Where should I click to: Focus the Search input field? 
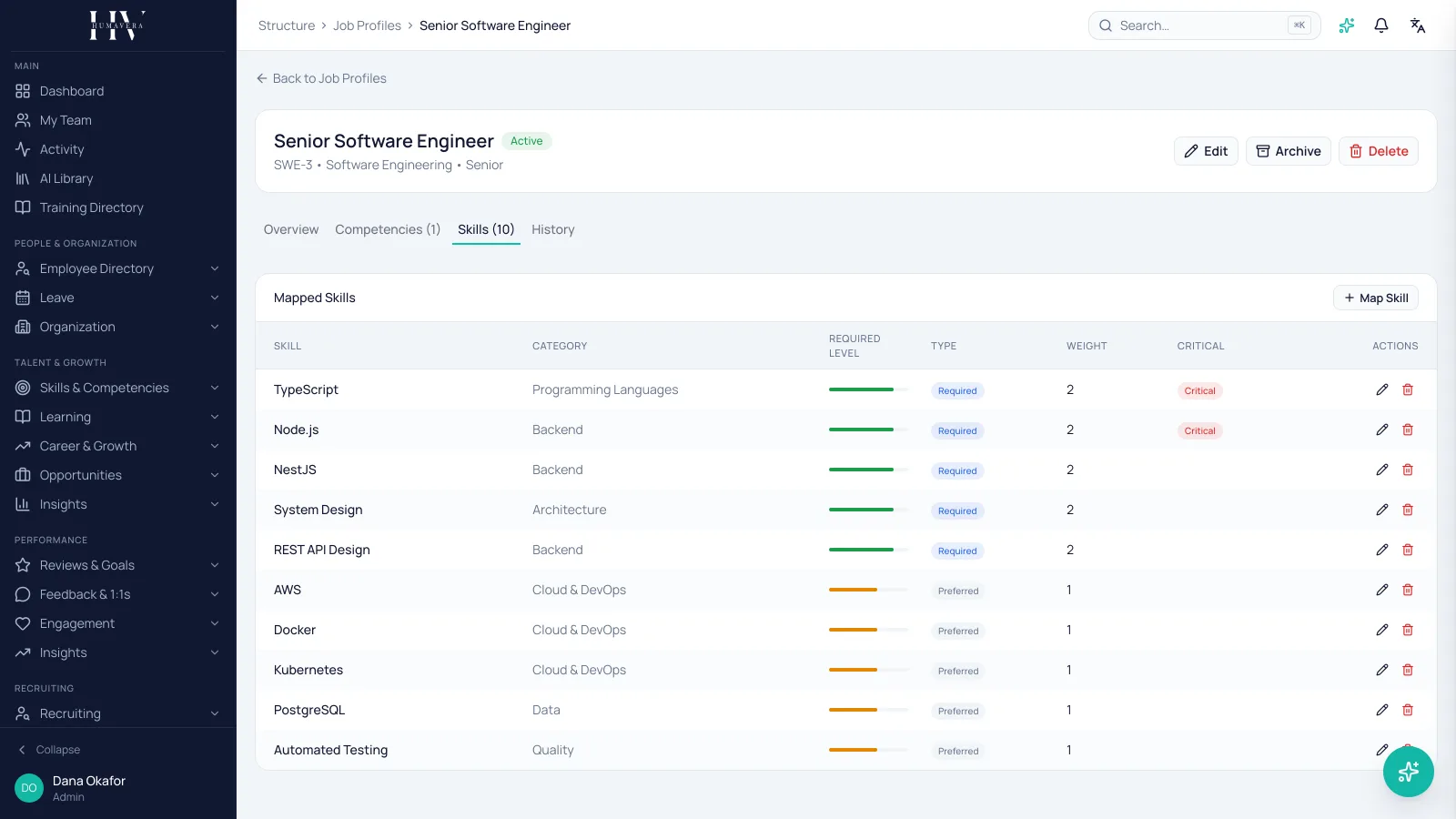tap(1204, 25)
